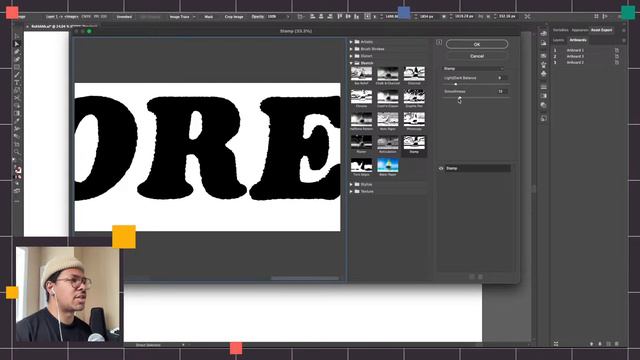
Task: Open the Stroke panel icon in dock
Action: 543,87
